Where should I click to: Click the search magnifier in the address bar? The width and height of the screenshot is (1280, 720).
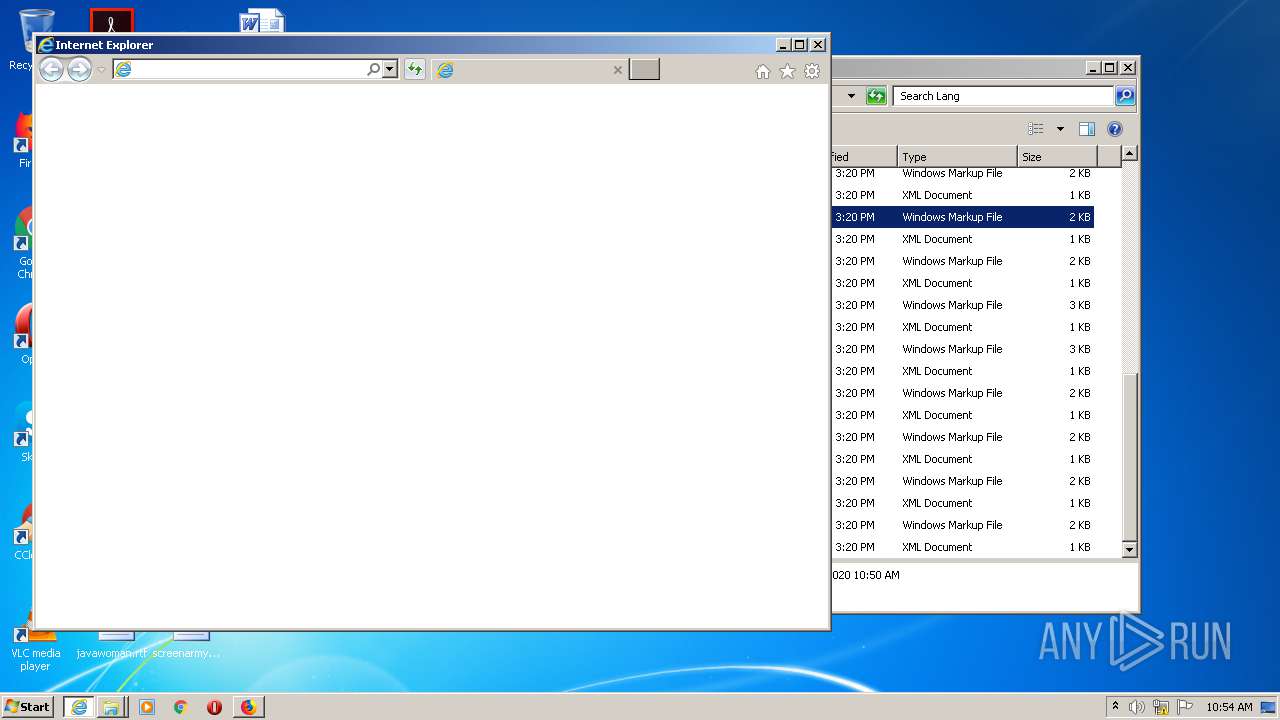coord(374,69)
